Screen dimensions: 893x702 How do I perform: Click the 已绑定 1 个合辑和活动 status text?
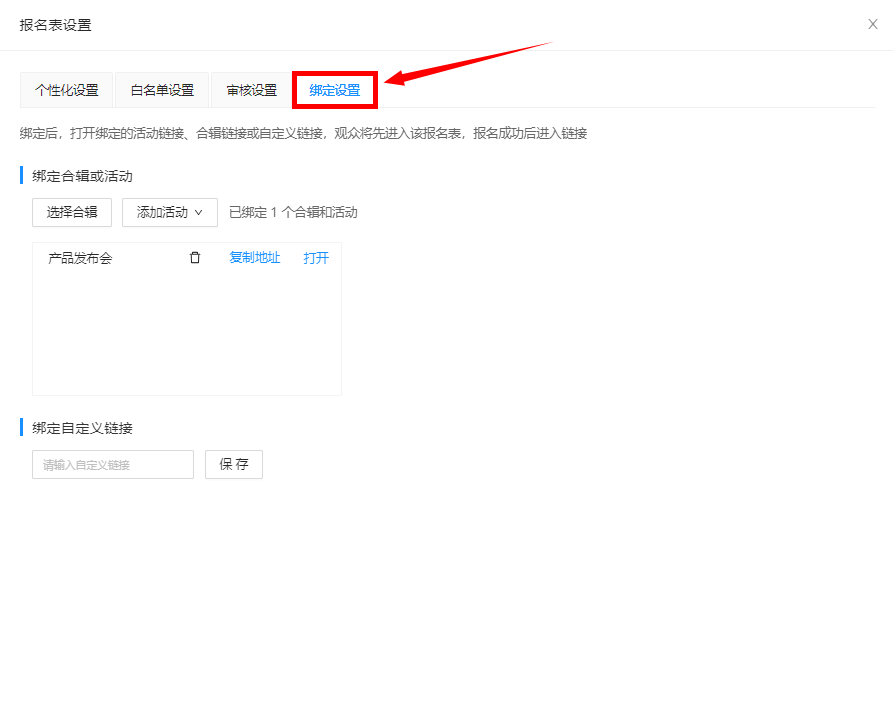[x=293, y=212]
